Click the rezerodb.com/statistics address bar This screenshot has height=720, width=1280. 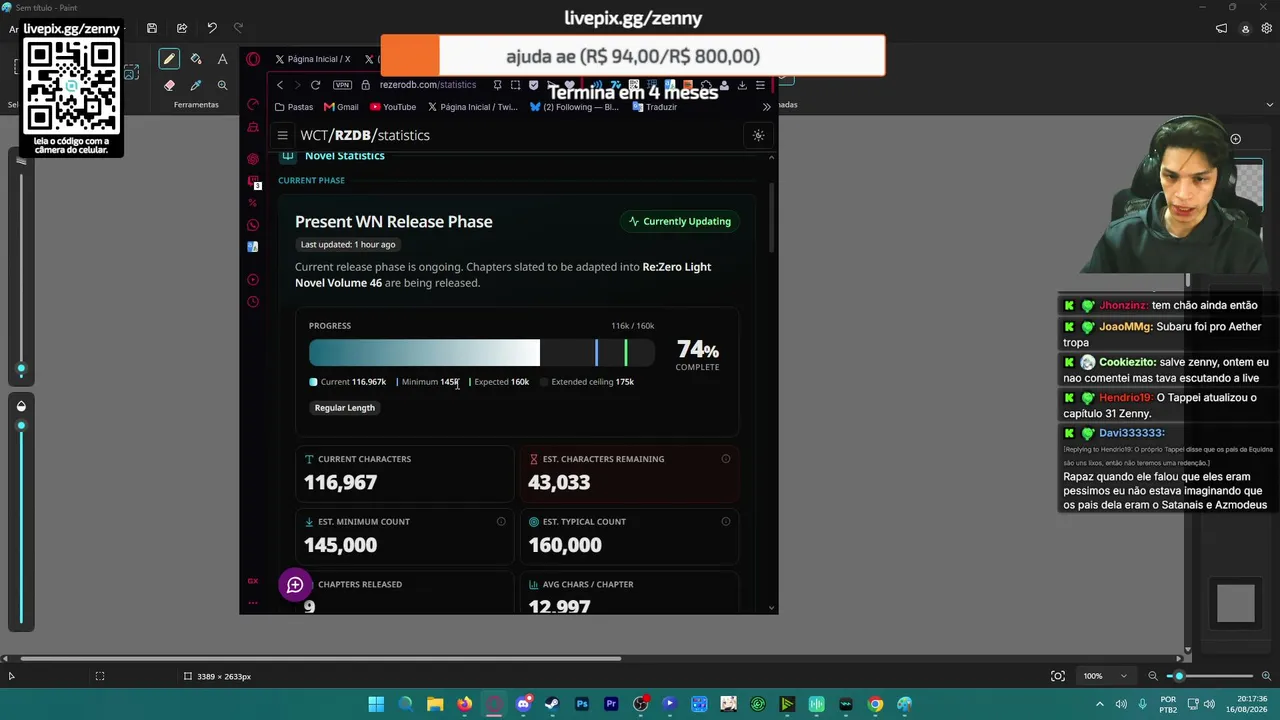pos(428,85)
